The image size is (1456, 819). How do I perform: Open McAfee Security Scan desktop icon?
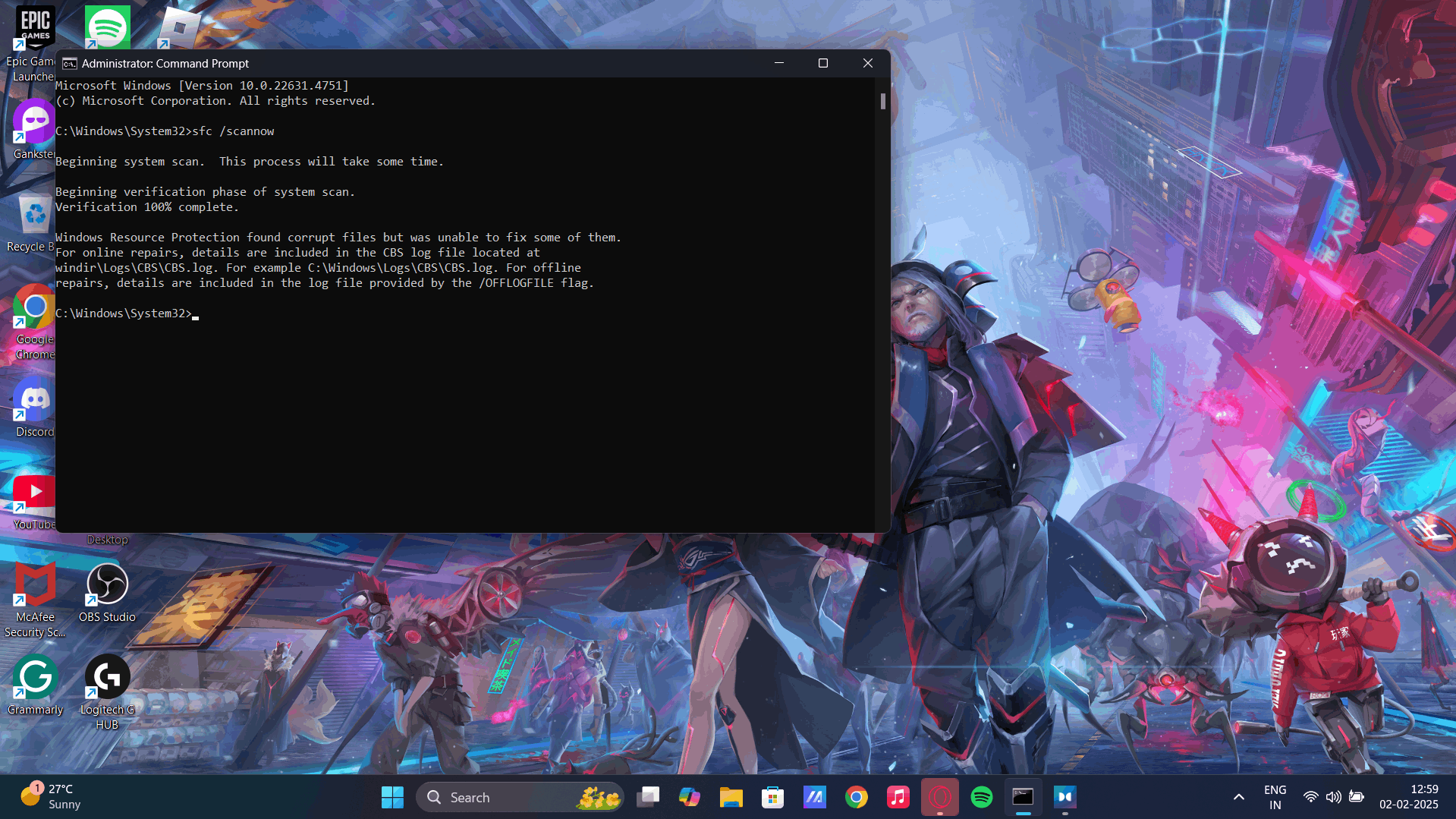(35, 600)
